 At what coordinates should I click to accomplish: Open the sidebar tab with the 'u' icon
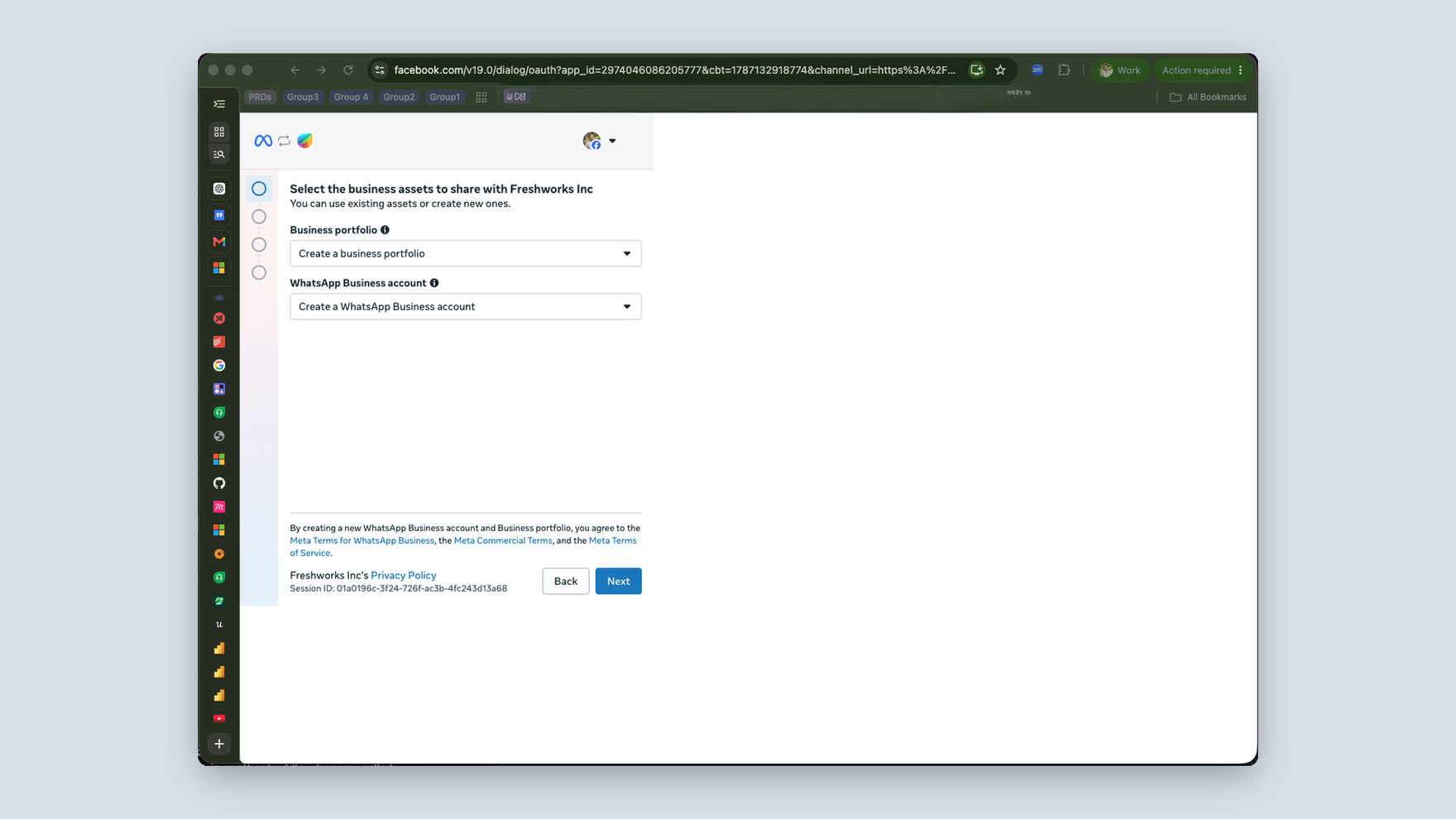tap(219, 625)
